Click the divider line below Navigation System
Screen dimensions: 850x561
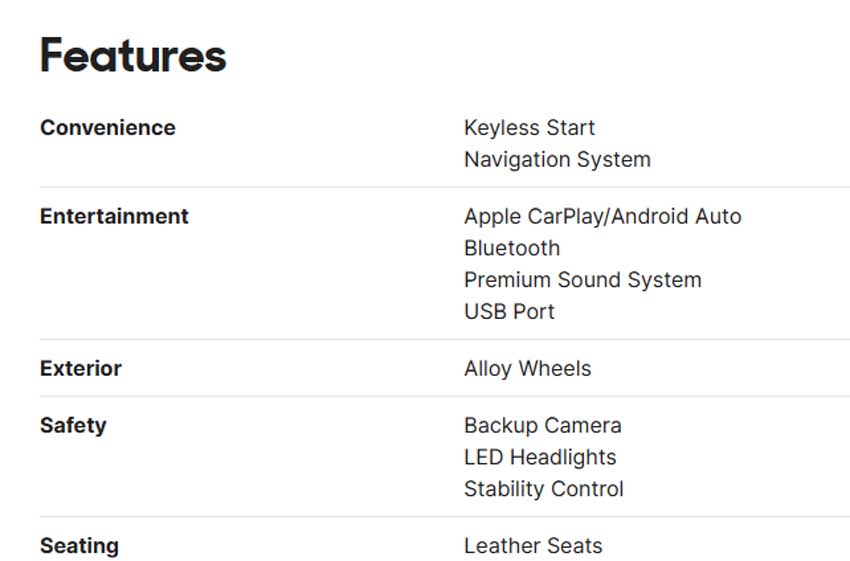point(444,187)
